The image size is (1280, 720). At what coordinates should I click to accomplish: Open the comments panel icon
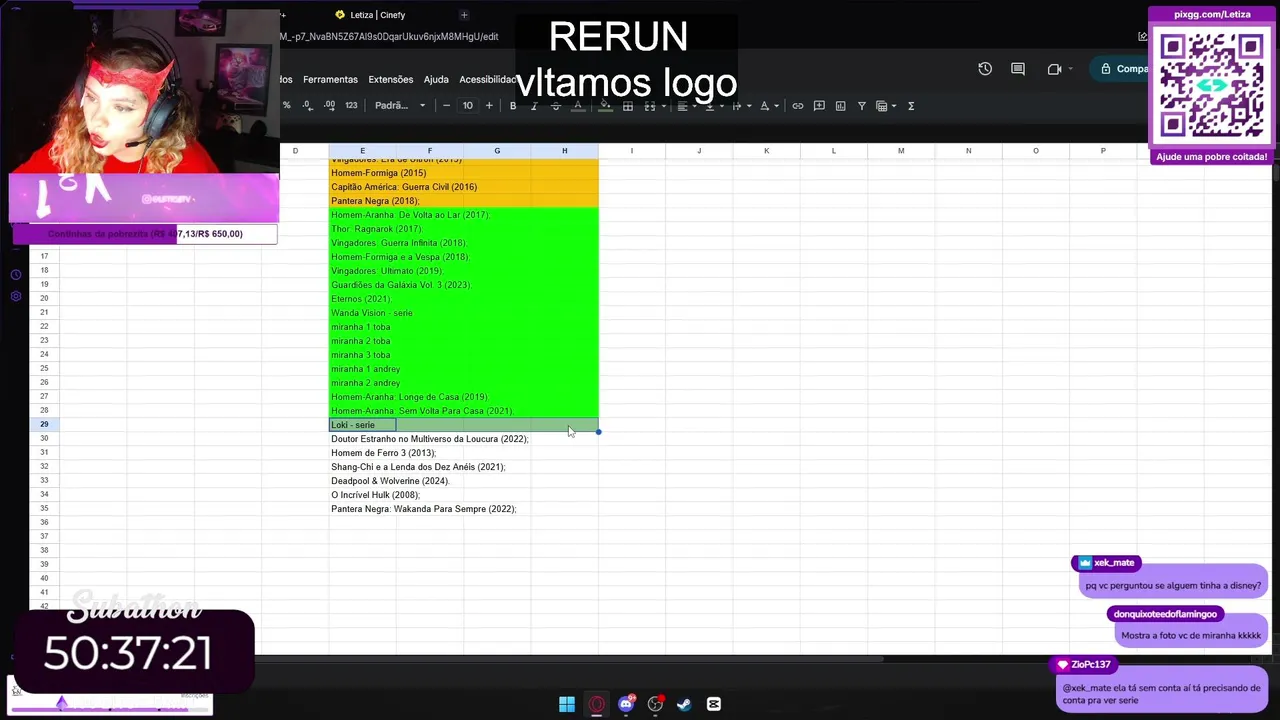tap(1018, 69)
